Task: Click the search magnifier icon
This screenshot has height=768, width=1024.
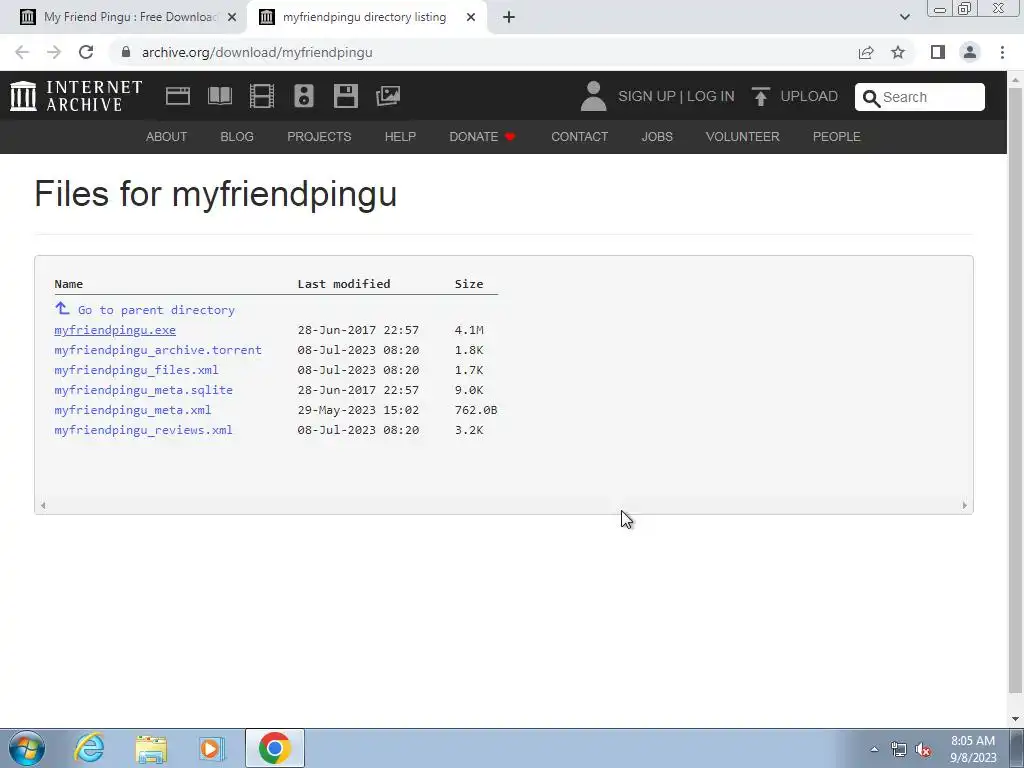Action: 871,98
